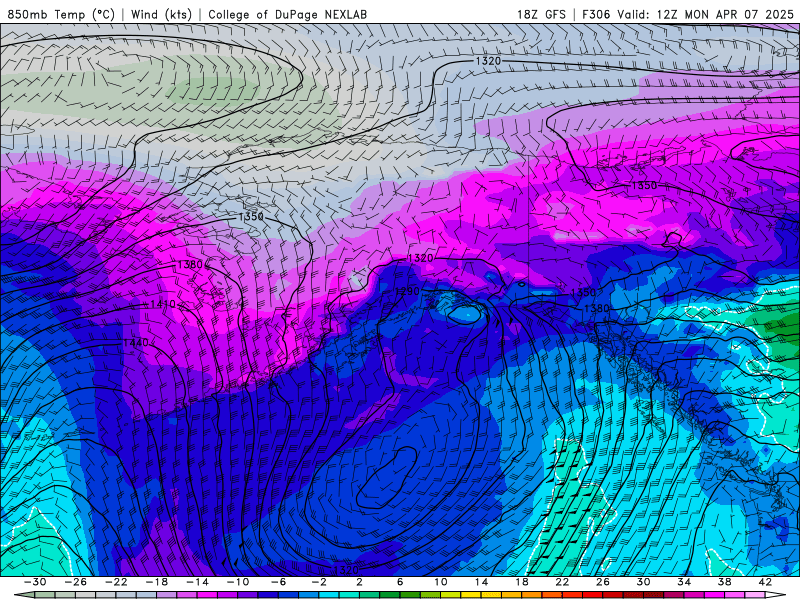Click the 38 tick on the temperature scale
Screen dimensions: 800x600
point(724,582)
